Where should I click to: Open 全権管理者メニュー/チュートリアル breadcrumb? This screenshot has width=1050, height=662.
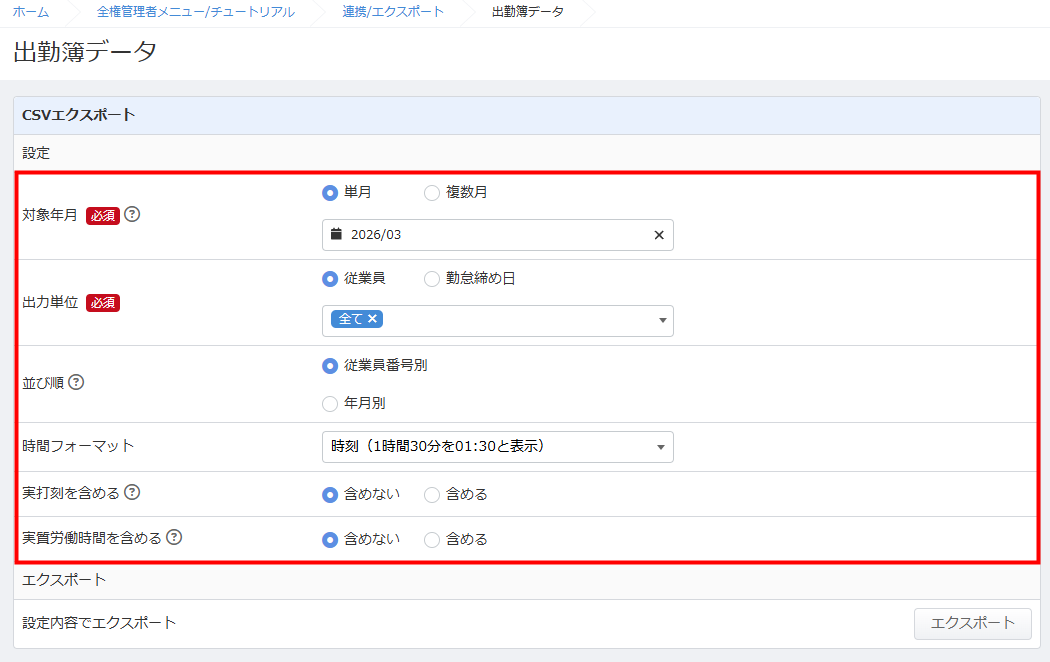pos(196,11)
